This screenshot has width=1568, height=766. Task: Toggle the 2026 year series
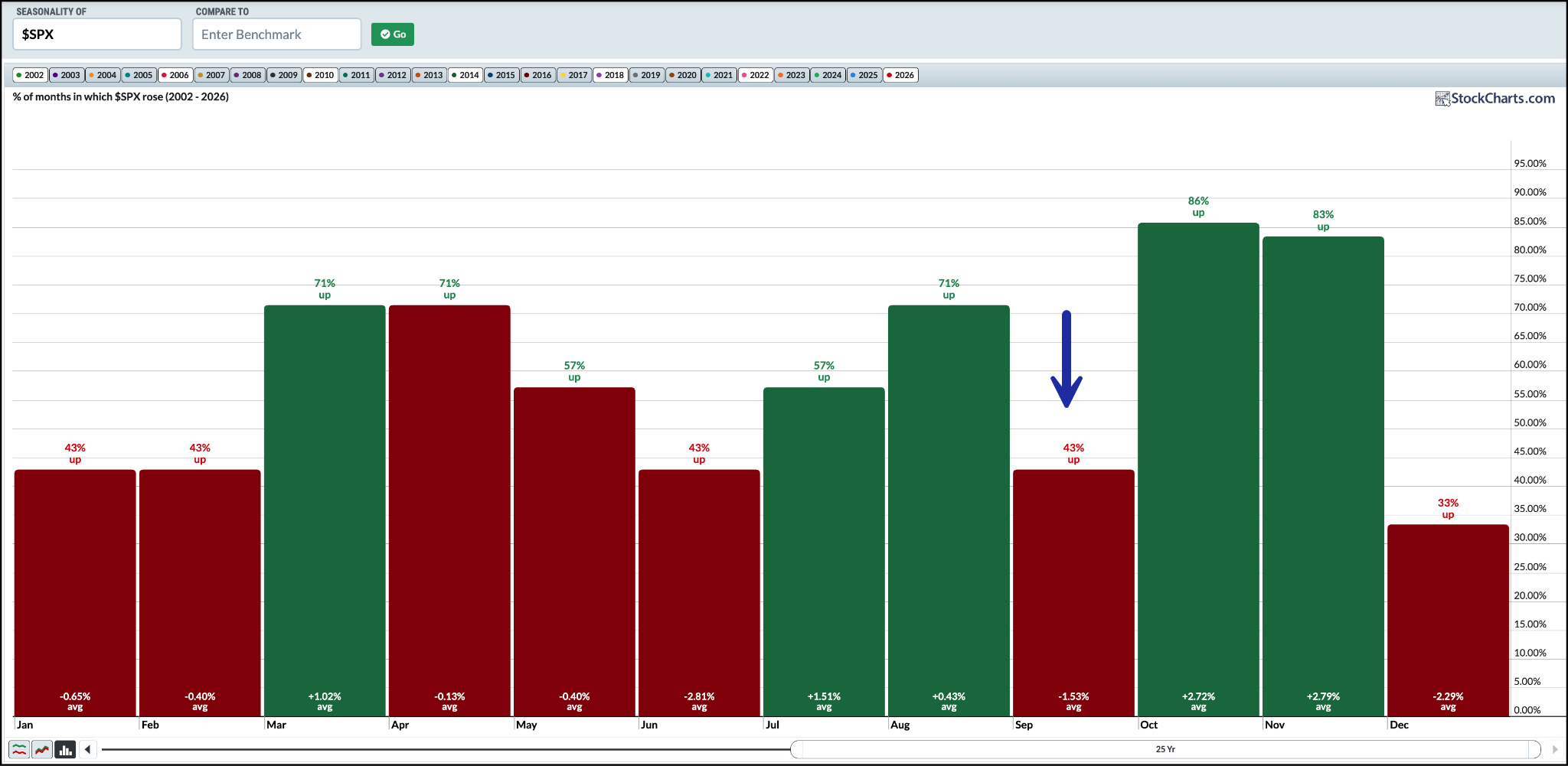[x=901, y=75]
